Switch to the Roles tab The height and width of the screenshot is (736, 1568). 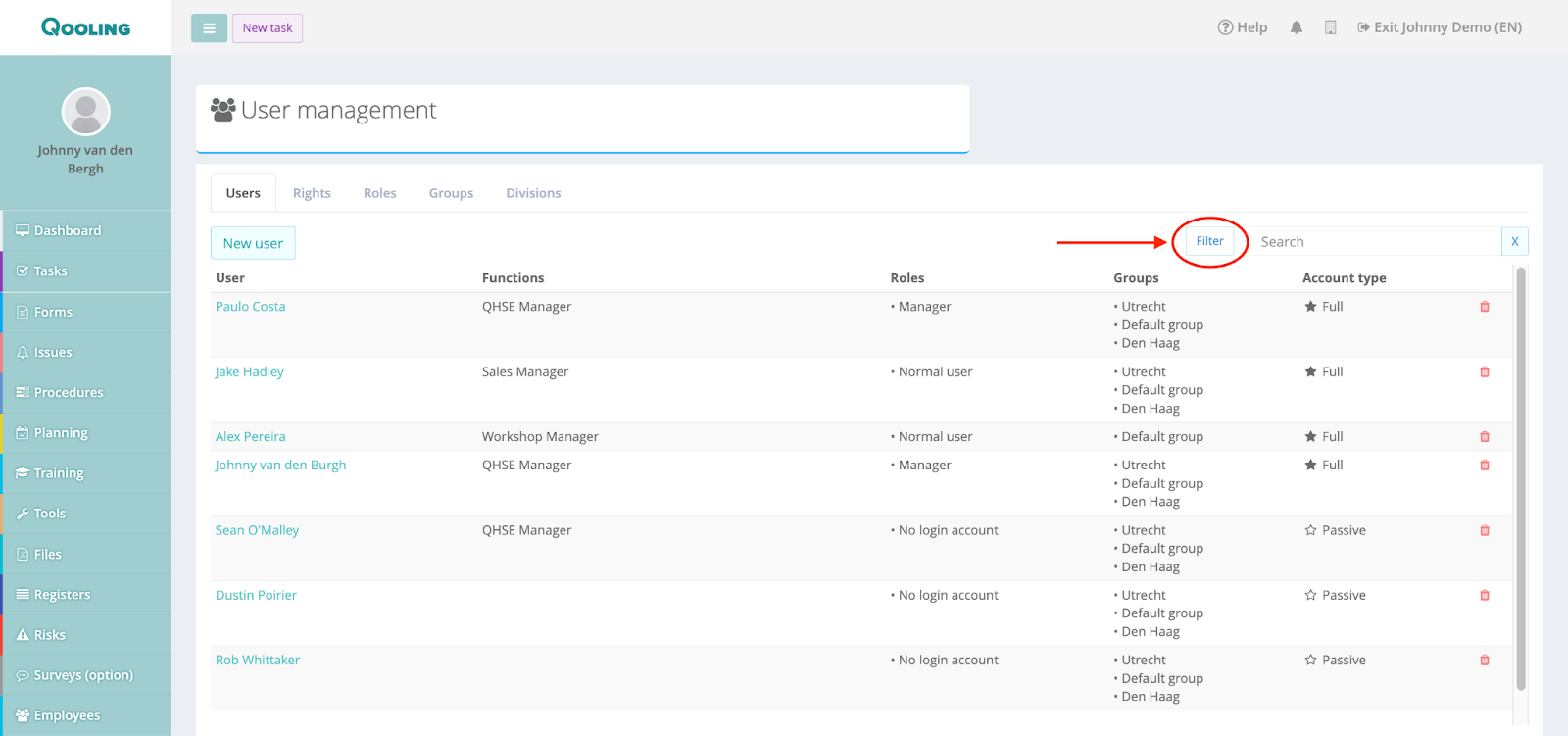point(380,193)
